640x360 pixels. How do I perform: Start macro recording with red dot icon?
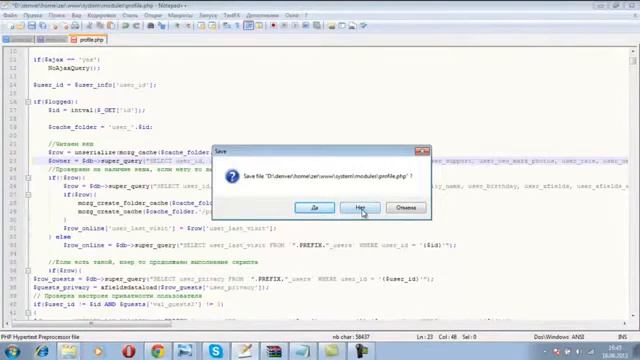coord(273,26)
